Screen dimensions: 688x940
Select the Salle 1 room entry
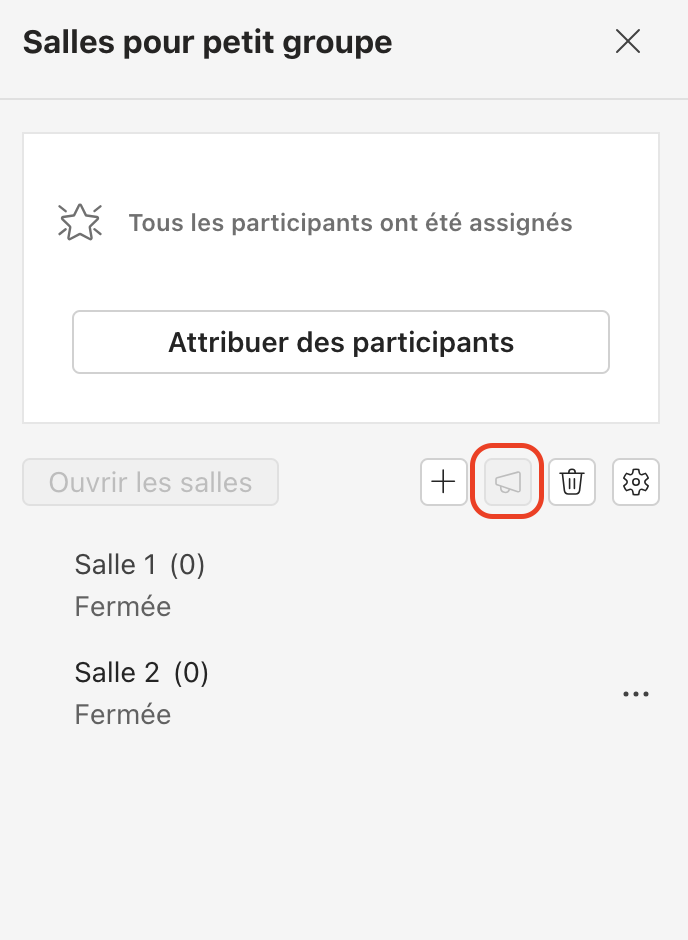click(x=115, y=565)
